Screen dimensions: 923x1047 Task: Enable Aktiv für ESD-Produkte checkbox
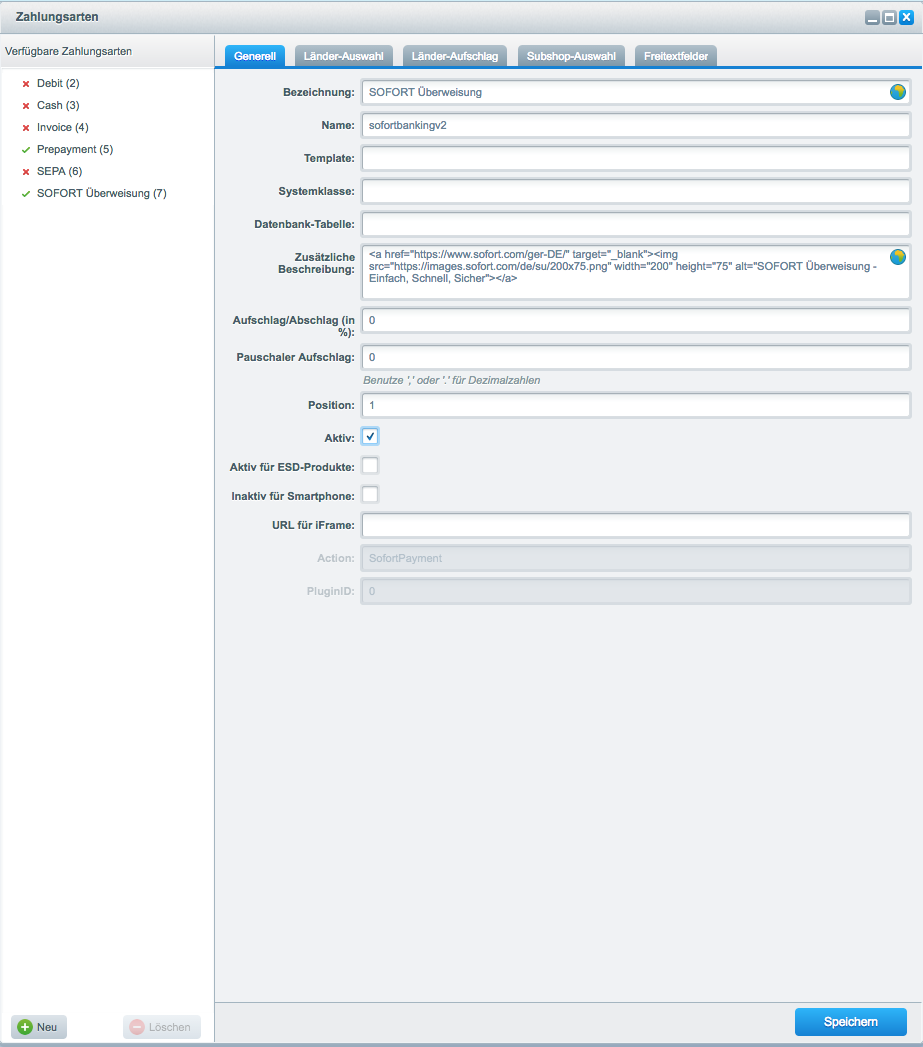pos(370,465)
